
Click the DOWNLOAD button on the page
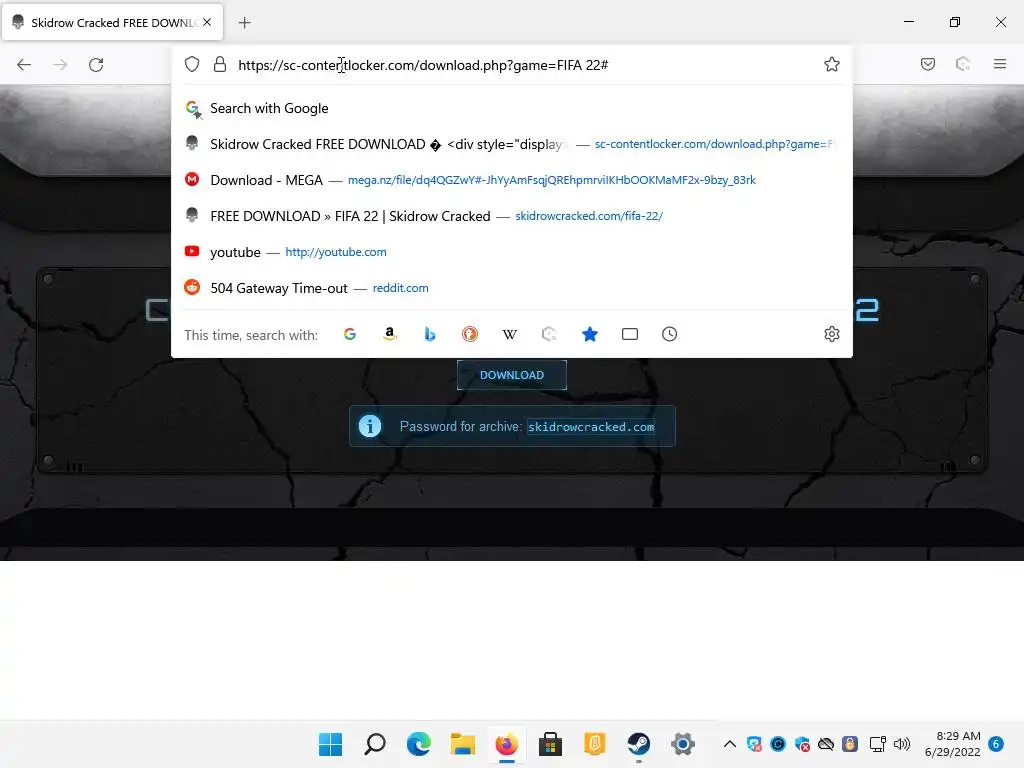click(x=512, y=375)
